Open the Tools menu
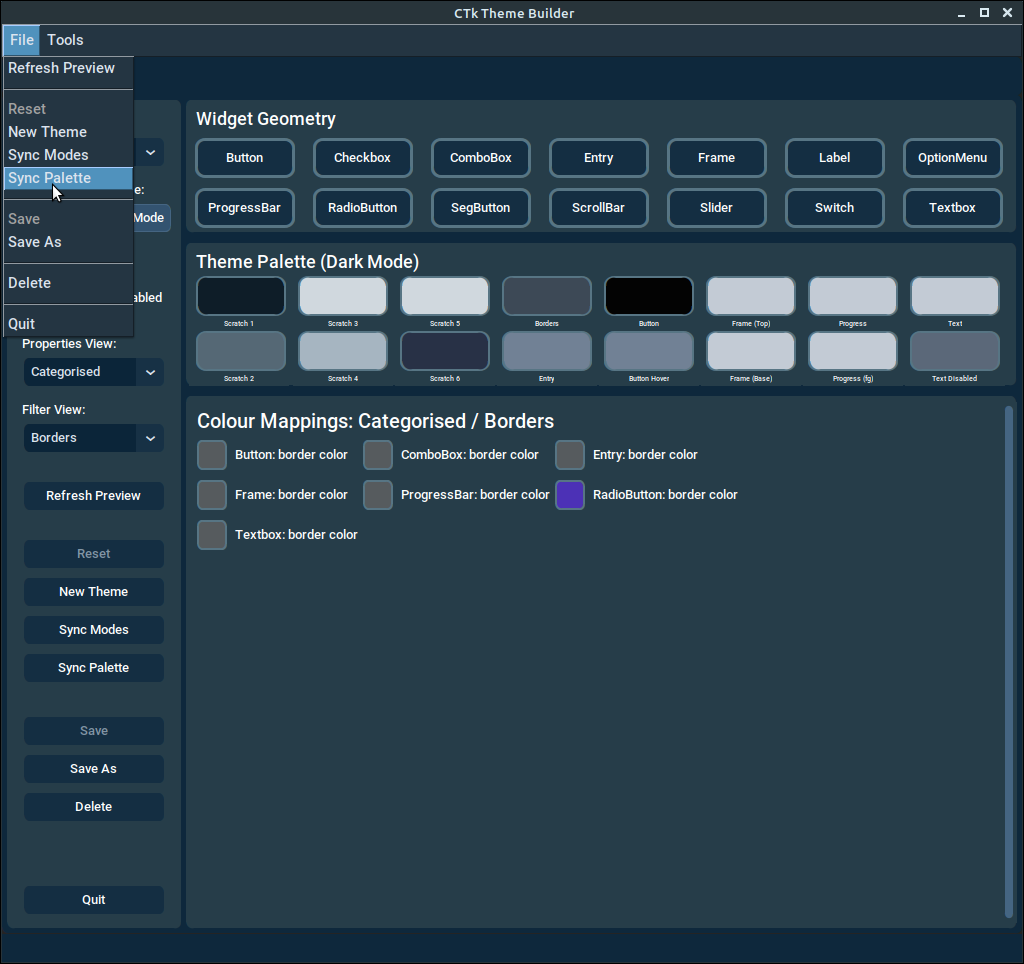This screenshot has height=964, width=1024. point(65,40)
